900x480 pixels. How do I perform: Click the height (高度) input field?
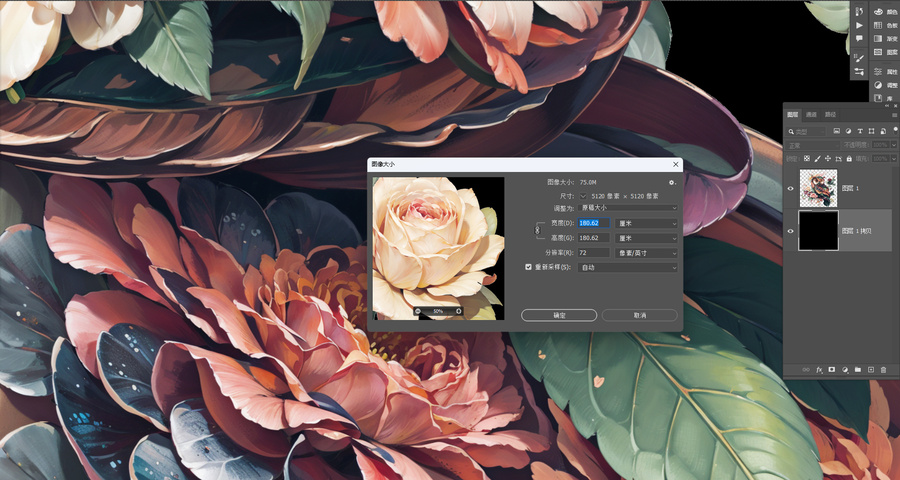pos(594,238)
